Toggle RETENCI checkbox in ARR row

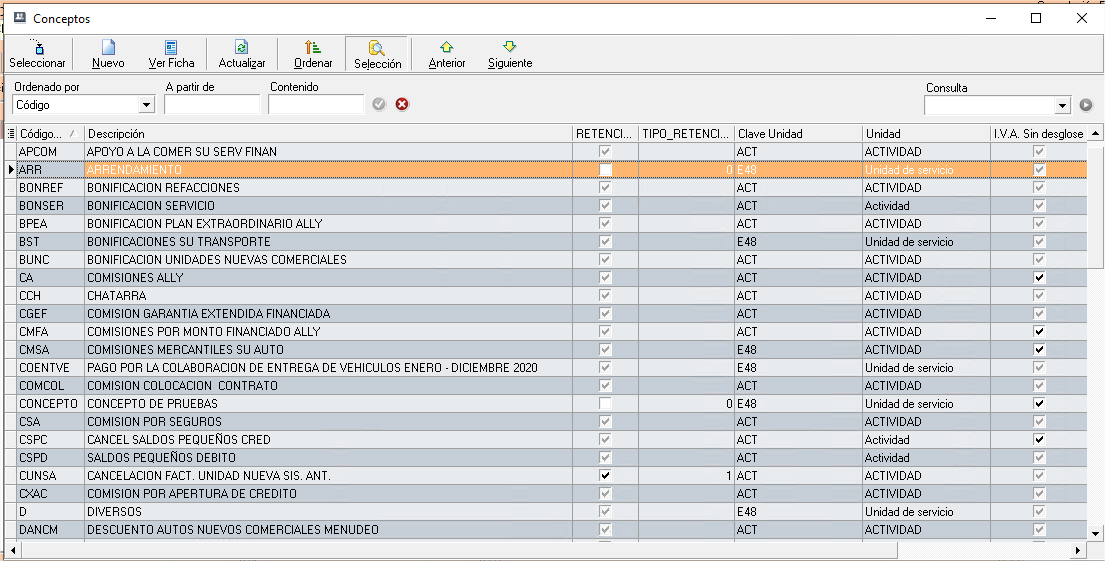tap(605, 169)
